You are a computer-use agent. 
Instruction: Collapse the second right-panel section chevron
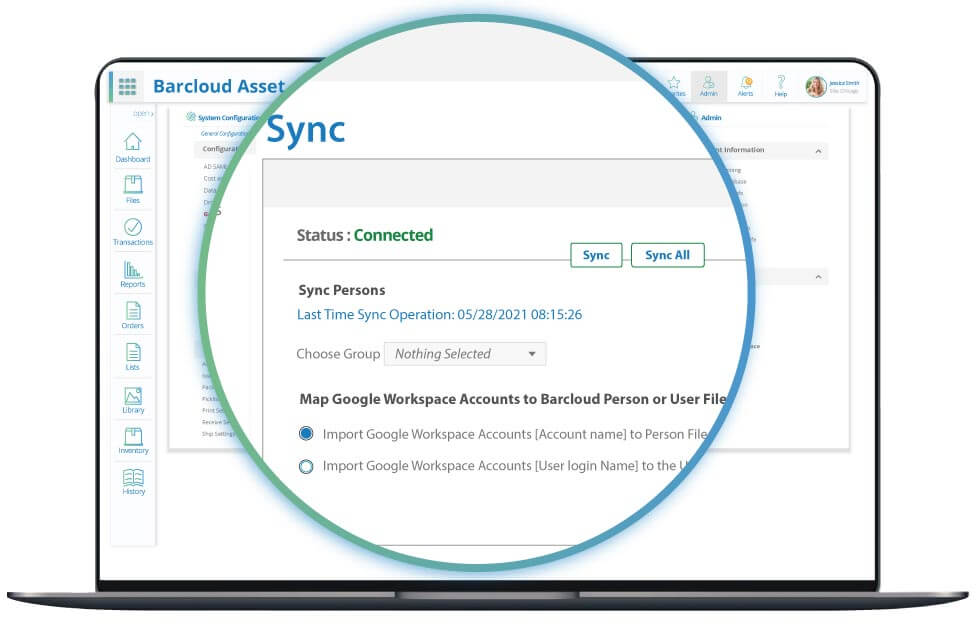click(x=818, y=277)
